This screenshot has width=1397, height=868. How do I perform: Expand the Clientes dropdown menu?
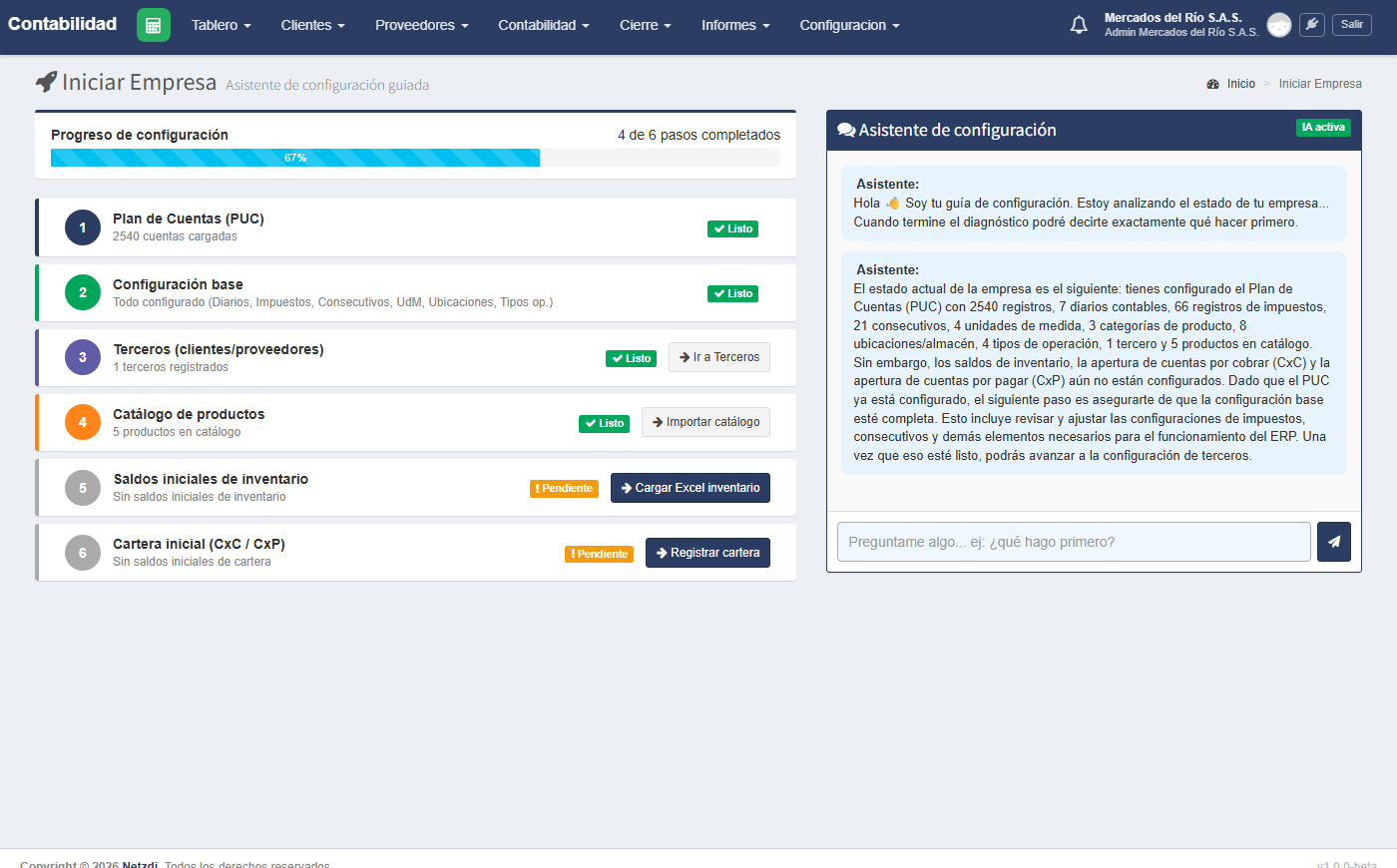[x=312, y=25]
